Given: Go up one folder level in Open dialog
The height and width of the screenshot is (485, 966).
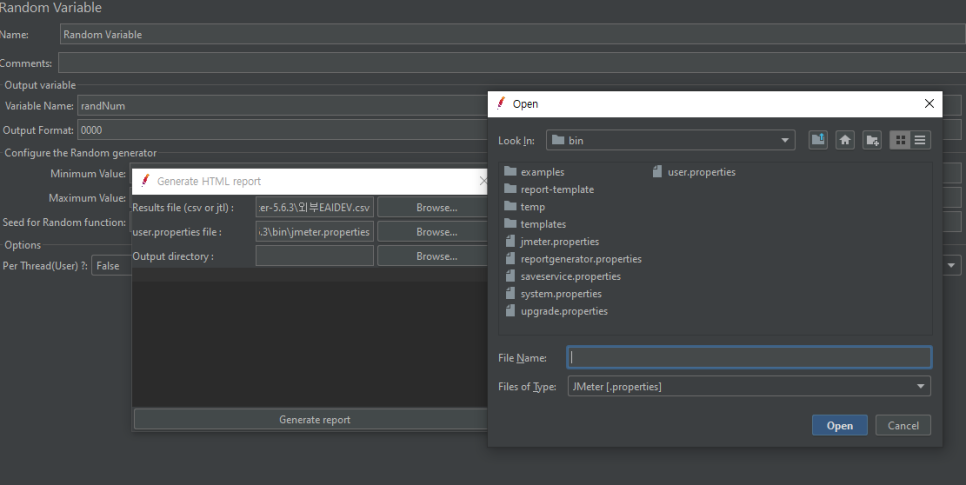Looking at the screenshot, I should click(x=818, y=140).
